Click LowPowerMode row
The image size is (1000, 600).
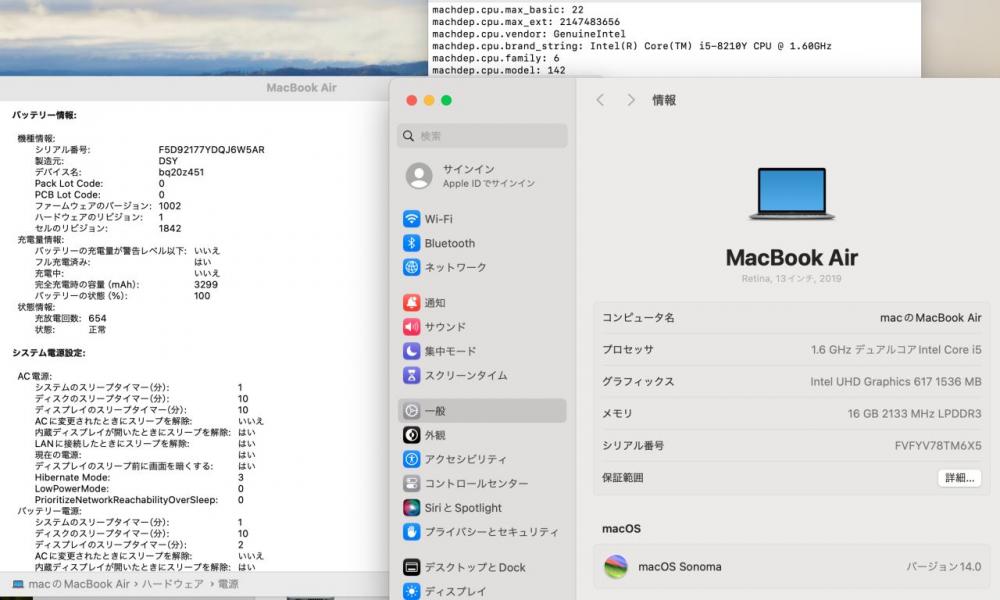point(139,488)
